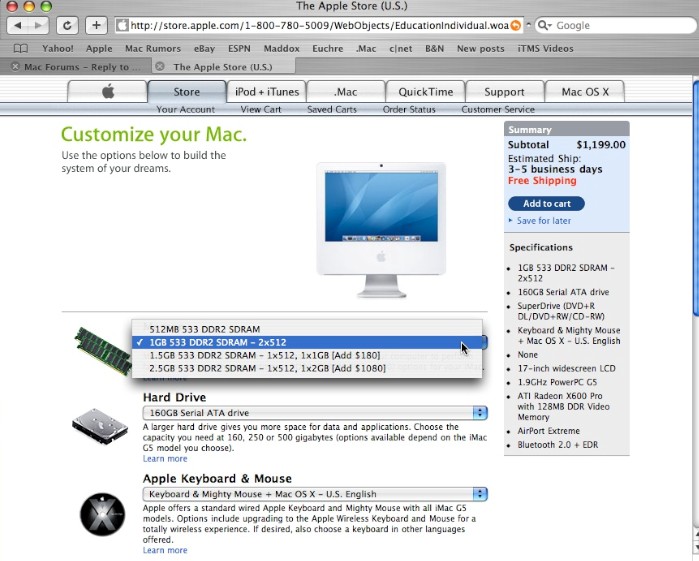Click in the URL address field

click(319, 25)
